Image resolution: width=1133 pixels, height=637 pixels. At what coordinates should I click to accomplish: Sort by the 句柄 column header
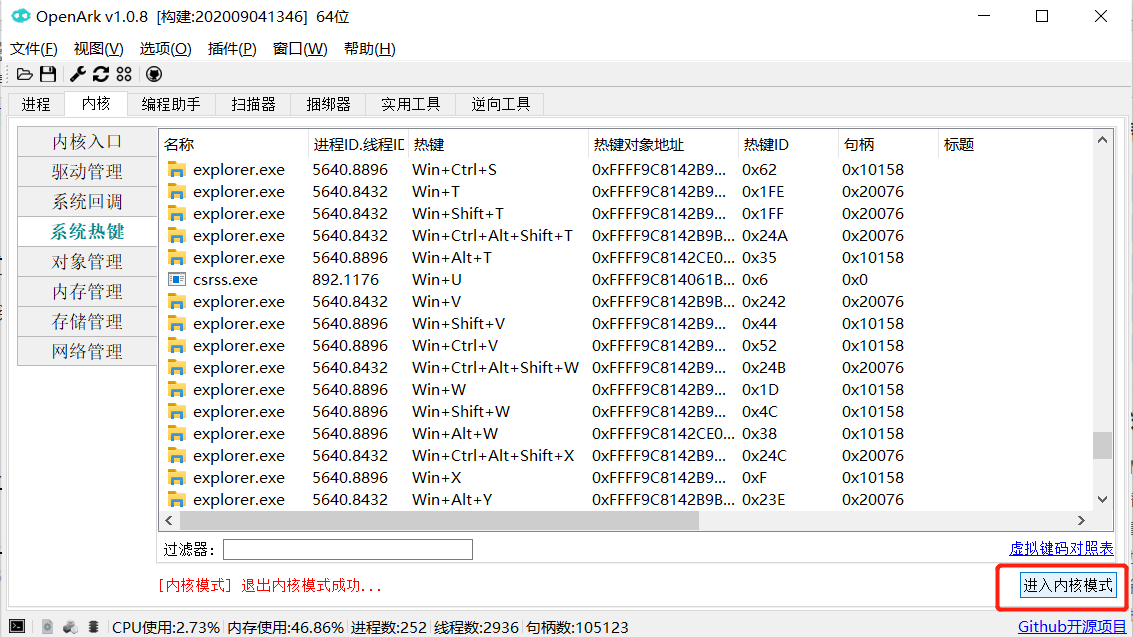[x=888, y=144]
